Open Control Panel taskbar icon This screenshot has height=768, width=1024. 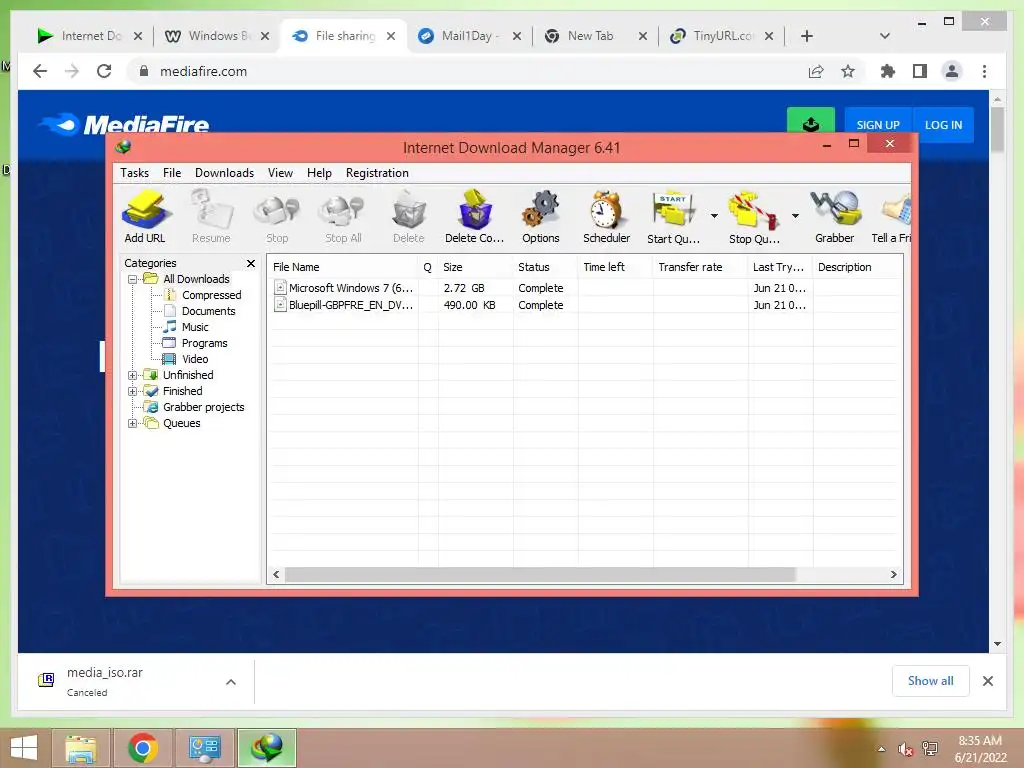(205, 748)
